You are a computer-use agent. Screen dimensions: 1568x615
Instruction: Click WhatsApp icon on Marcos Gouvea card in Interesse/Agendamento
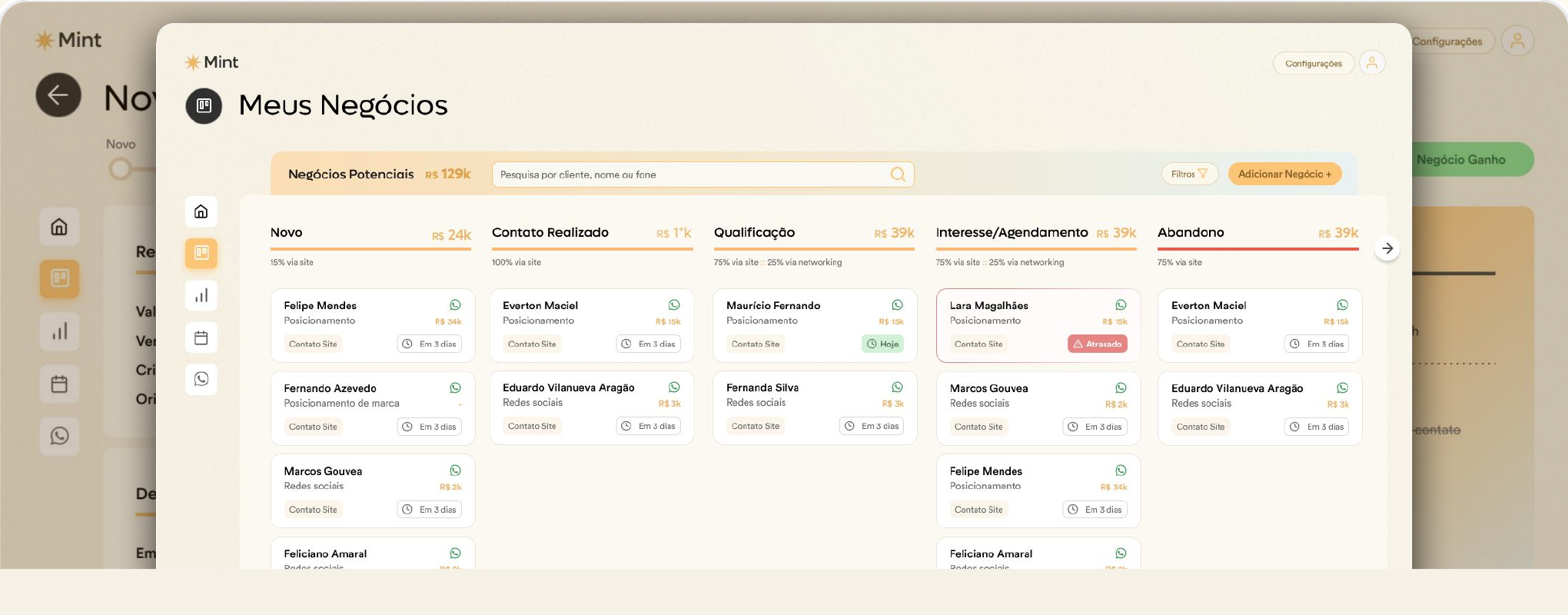pyautogui.click(x=1121, y=388)
